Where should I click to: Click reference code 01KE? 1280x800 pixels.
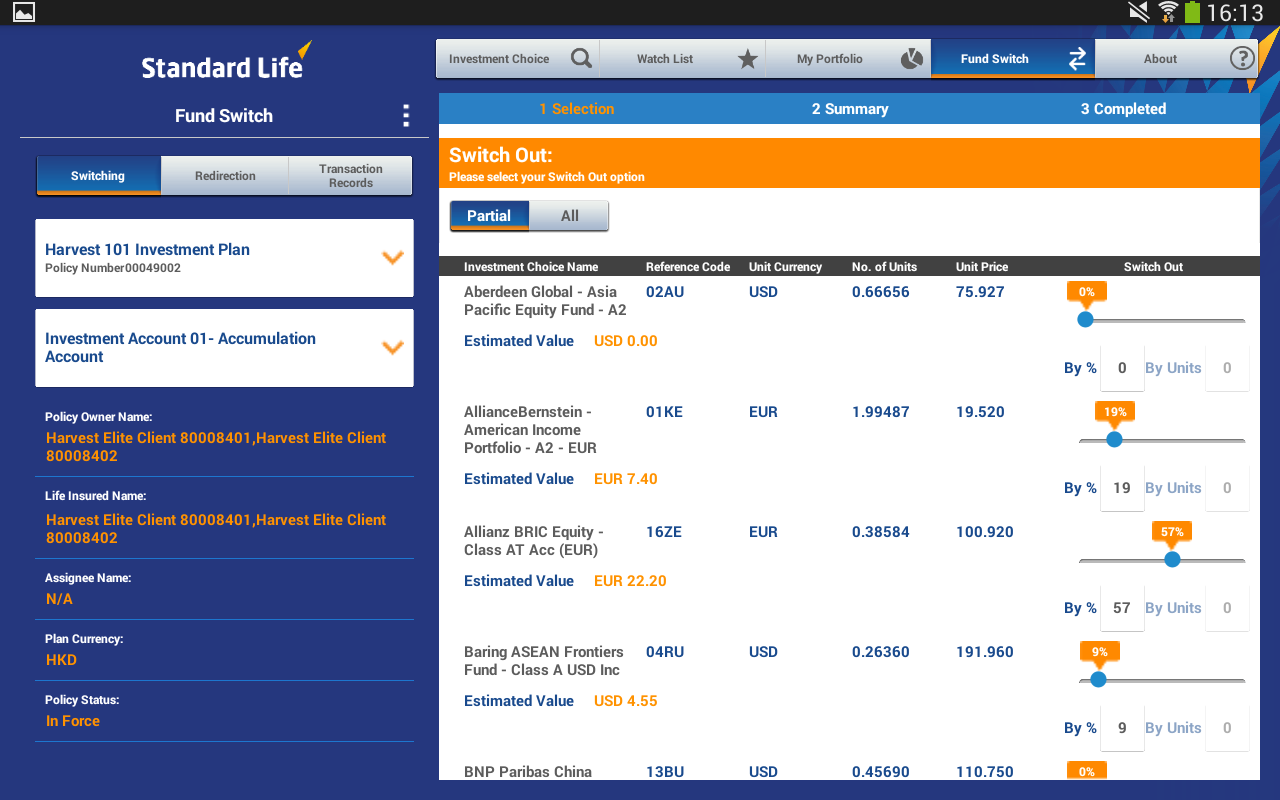pyautogui.click(x=664, y=412)
